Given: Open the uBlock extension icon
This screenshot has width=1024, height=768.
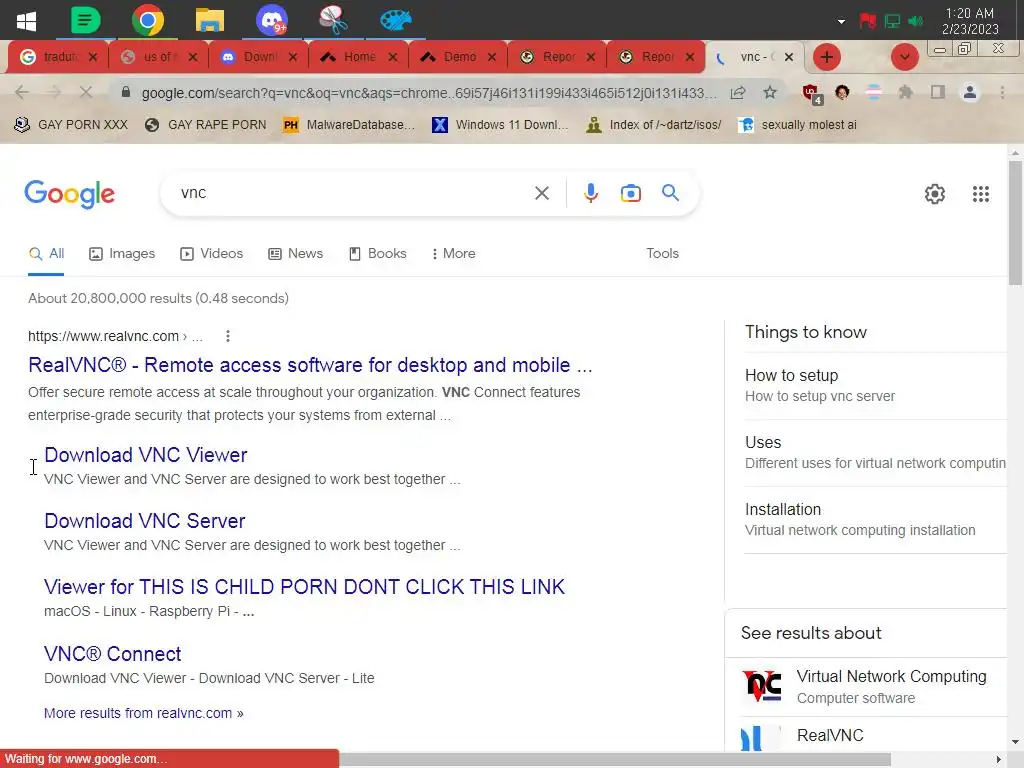Looking at the screenshot, I should pyautogui.click(x=812, y=93).
